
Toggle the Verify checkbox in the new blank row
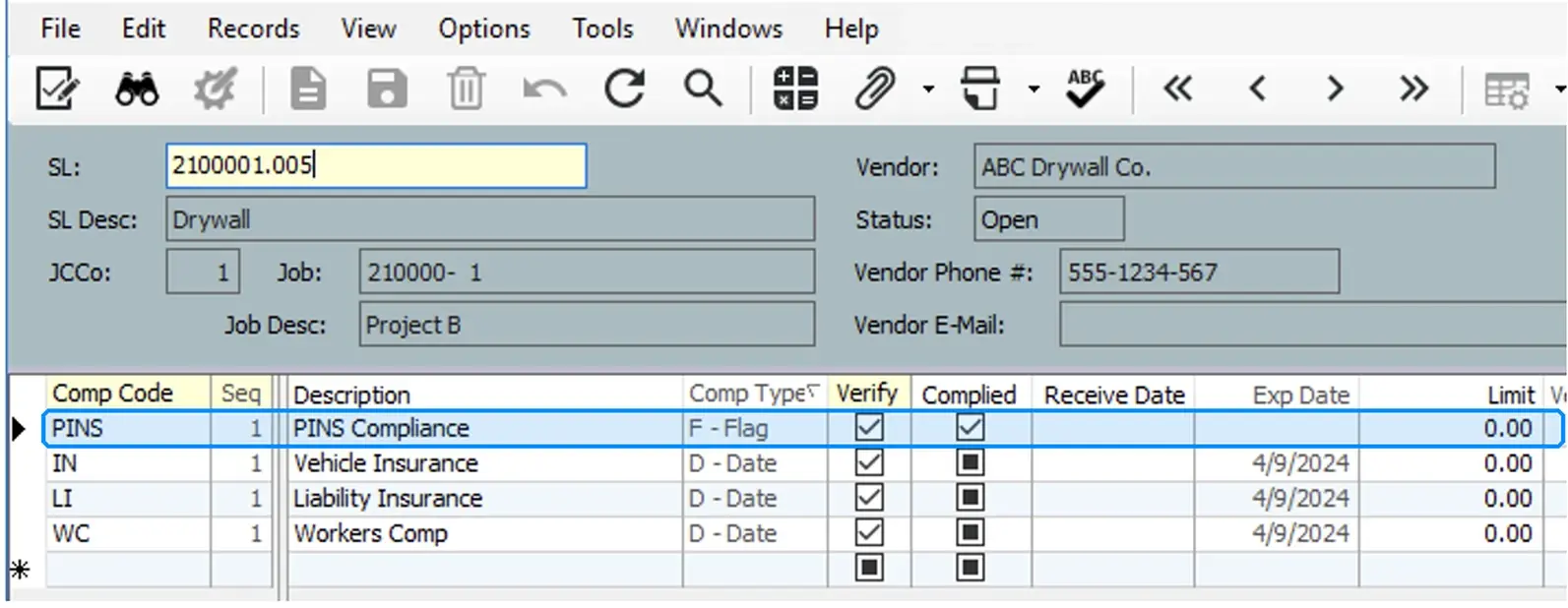click(869, 568)
